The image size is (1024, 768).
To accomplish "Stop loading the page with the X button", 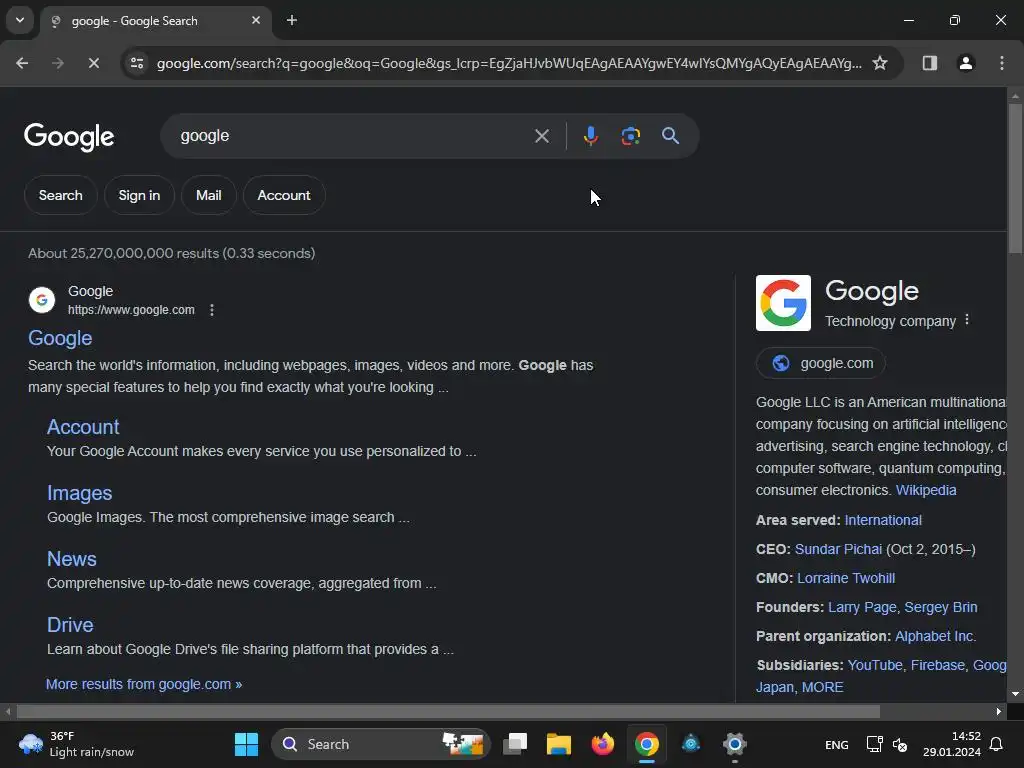I will click(x=93, y=63).
